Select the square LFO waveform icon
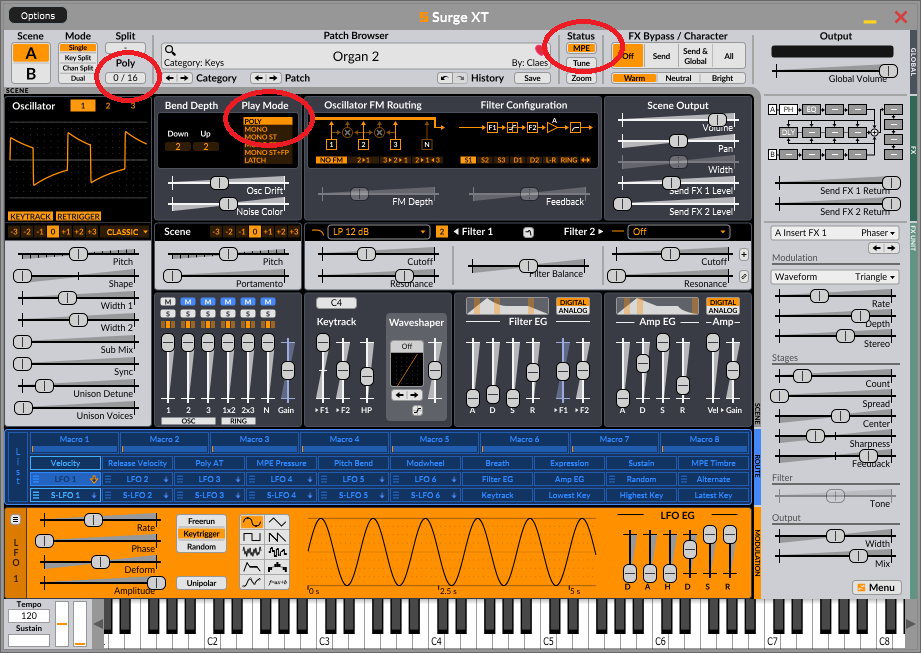 point(252,537)
